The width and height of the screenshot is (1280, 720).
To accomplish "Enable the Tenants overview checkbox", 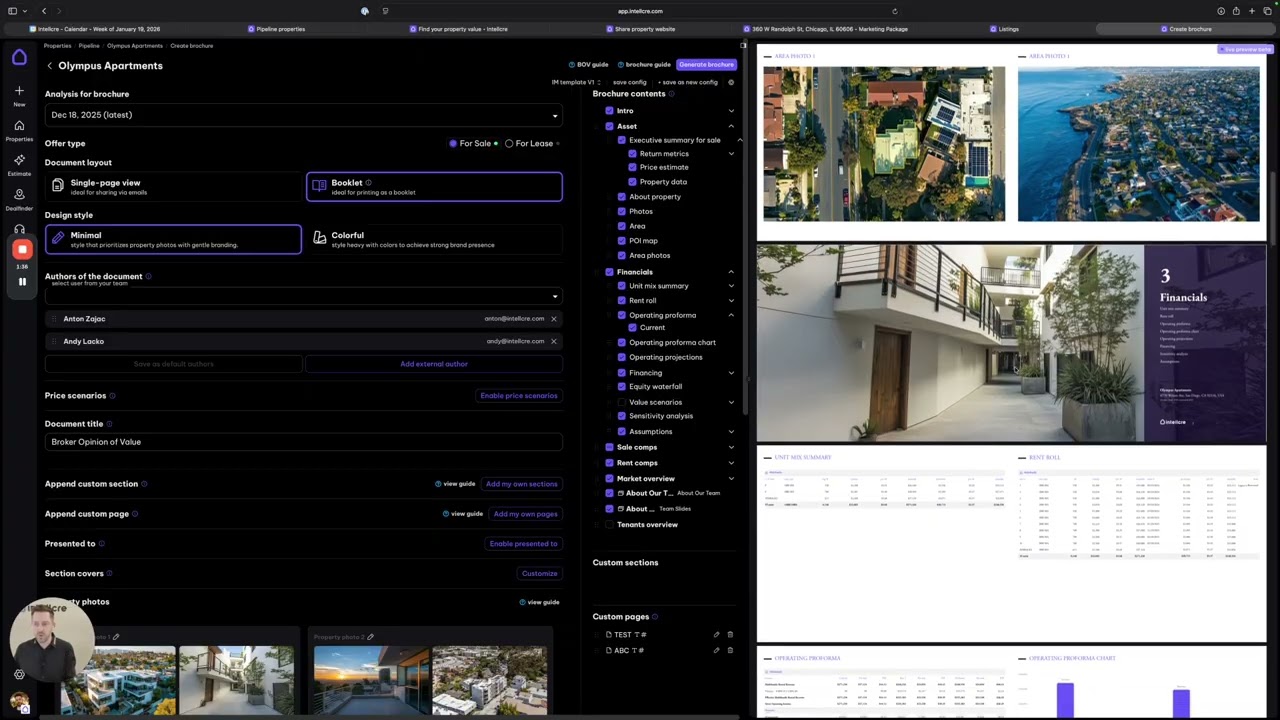I will click(609, 525).
